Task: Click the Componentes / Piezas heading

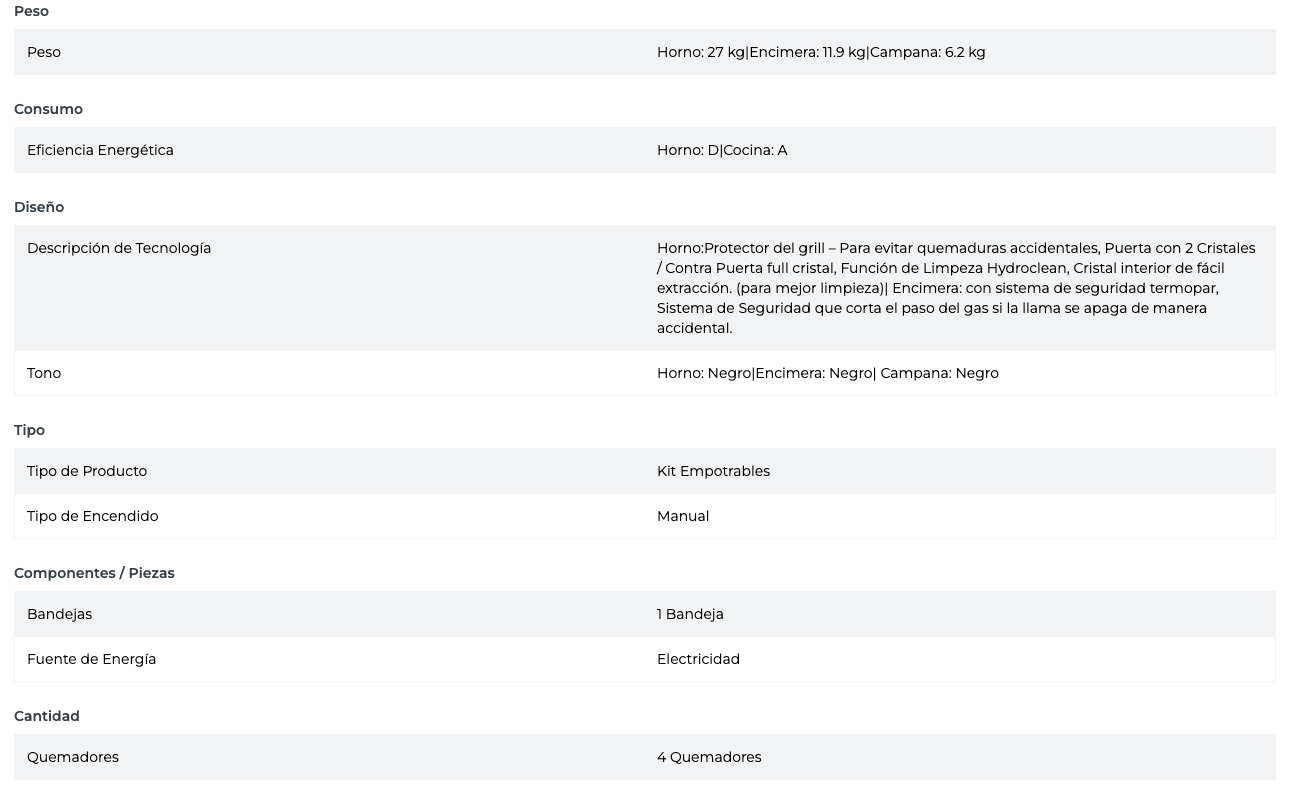Action: tap(94, 573)
